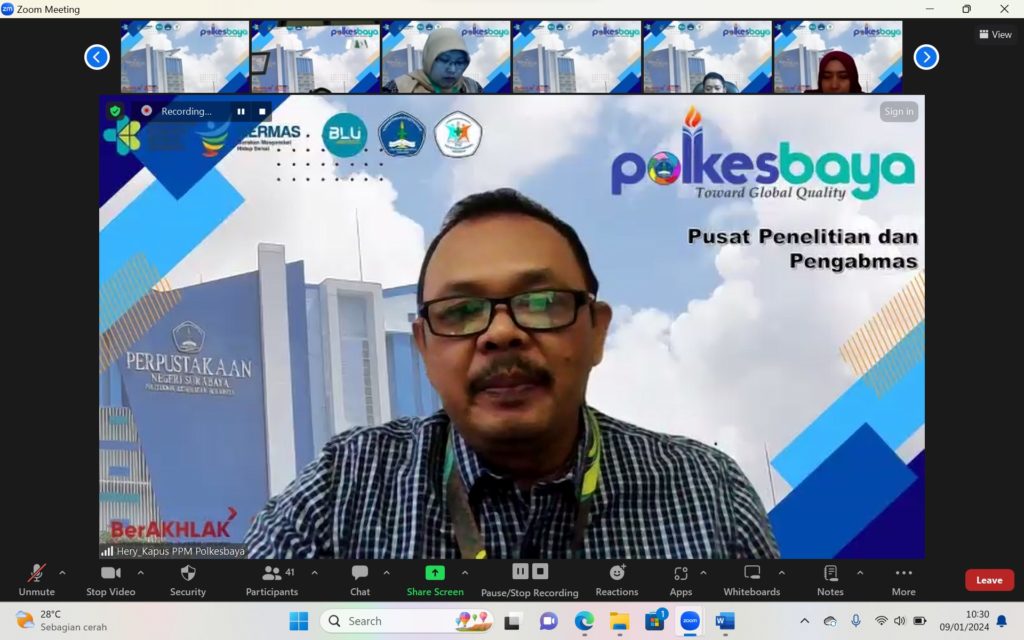
Task: Select thumbnail of participant in grey hijab and glasses
Action: 446,57
